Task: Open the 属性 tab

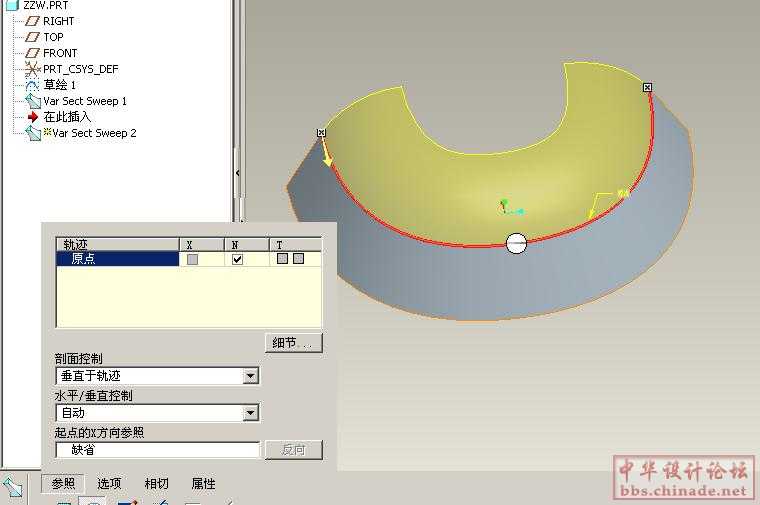Action: [x=203, y=483]
